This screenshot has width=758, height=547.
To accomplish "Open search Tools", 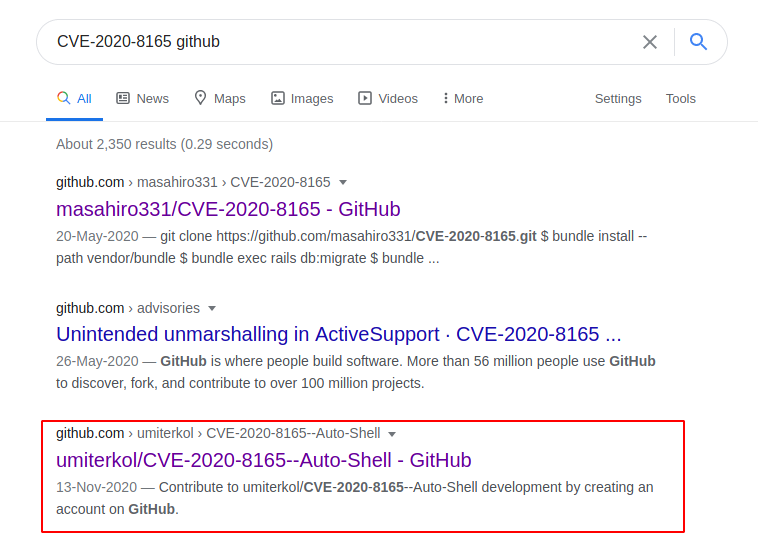I will [x=681, y=99].
